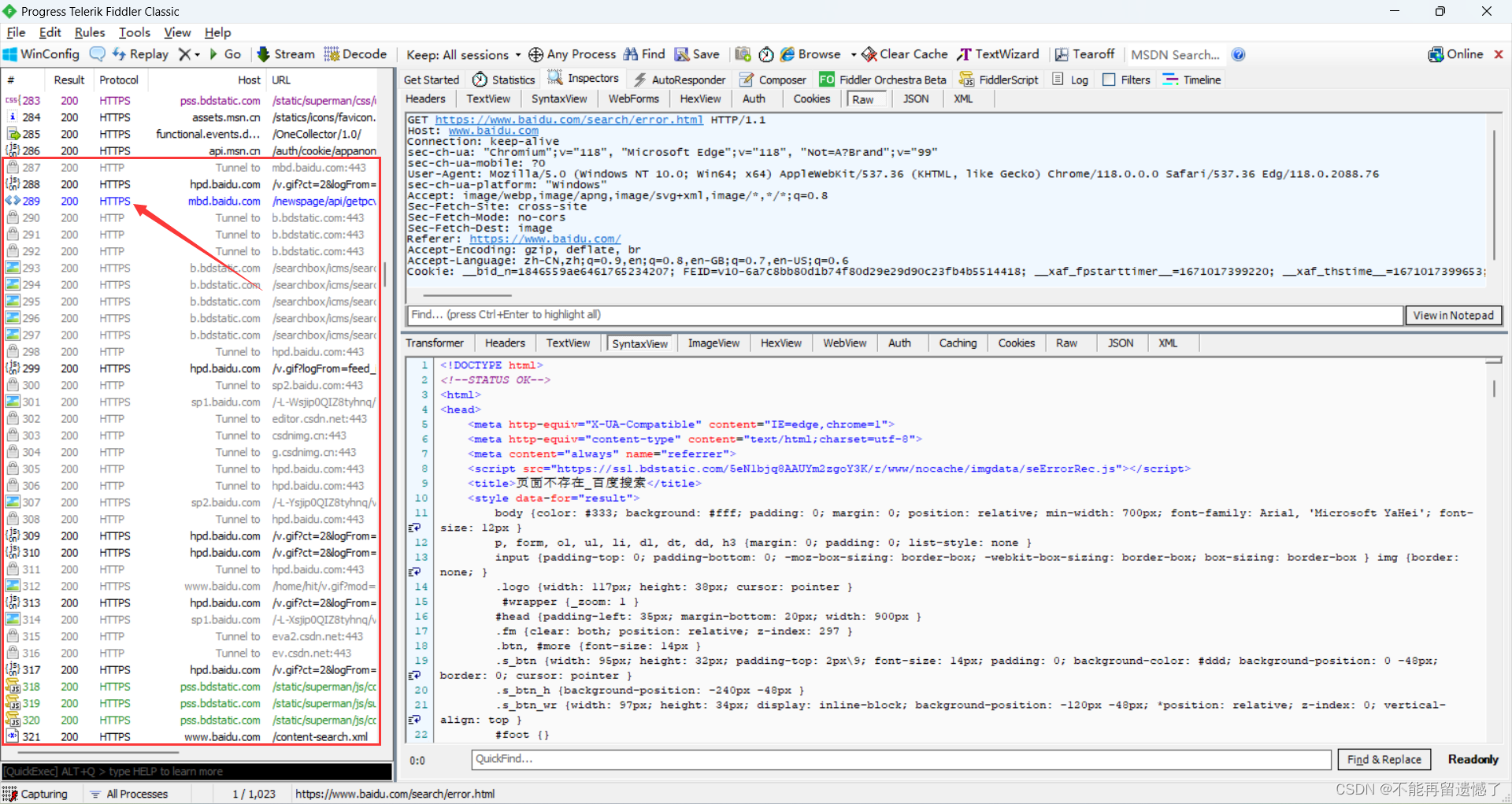This screenshot has height=804, width=1512.
Task: Click the Remove sessions X icon
Action: [184, 54]
